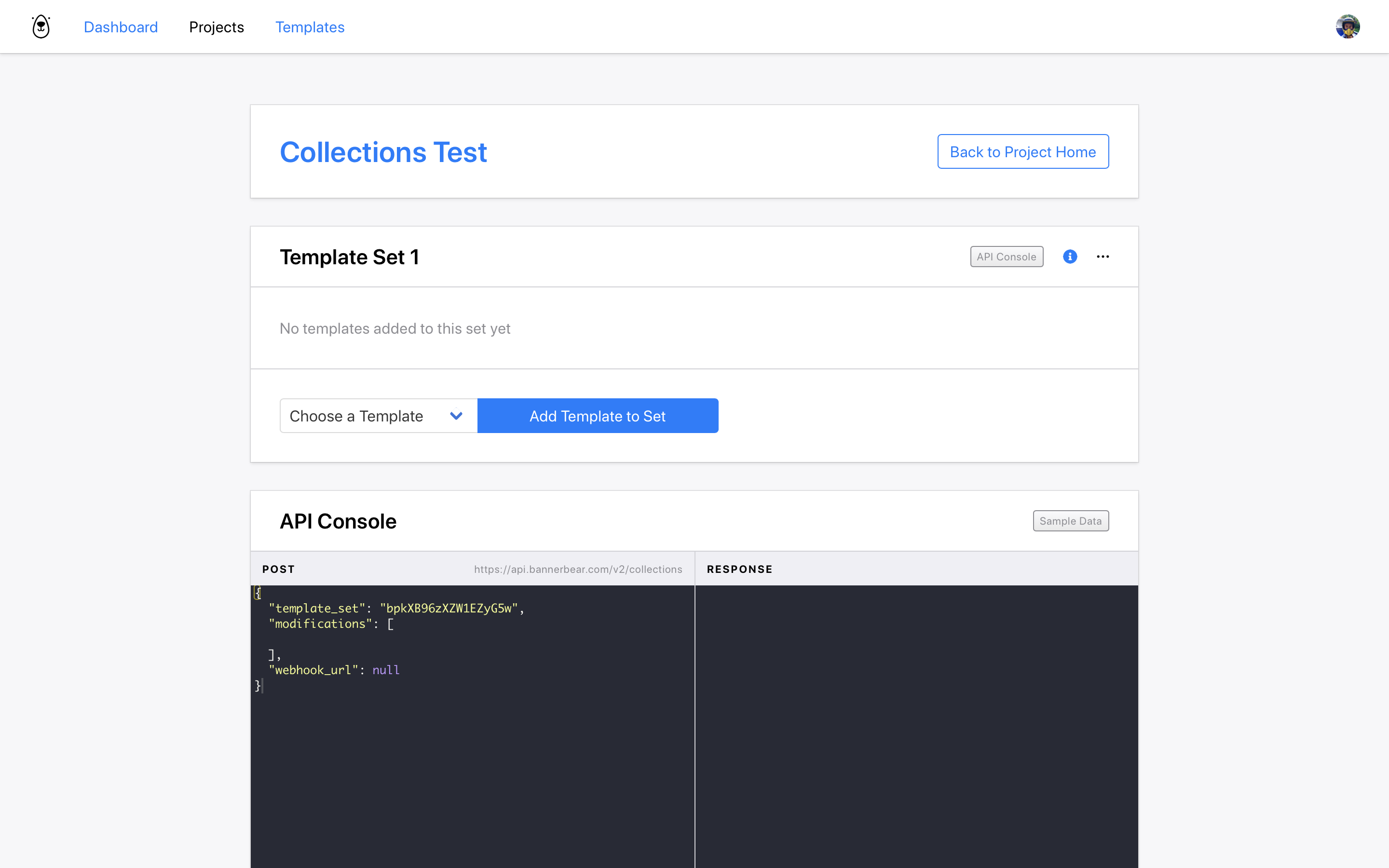Click the dropdown chevron arrow
1389x868 pixels.
[x=456, y=416]
